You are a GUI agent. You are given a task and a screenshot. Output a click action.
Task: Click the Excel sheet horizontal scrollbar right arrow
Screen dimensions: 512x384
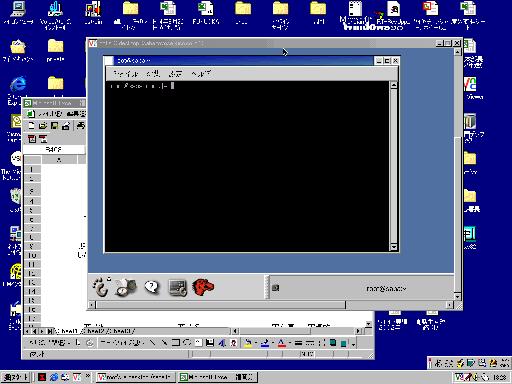(x=359, y=331)
